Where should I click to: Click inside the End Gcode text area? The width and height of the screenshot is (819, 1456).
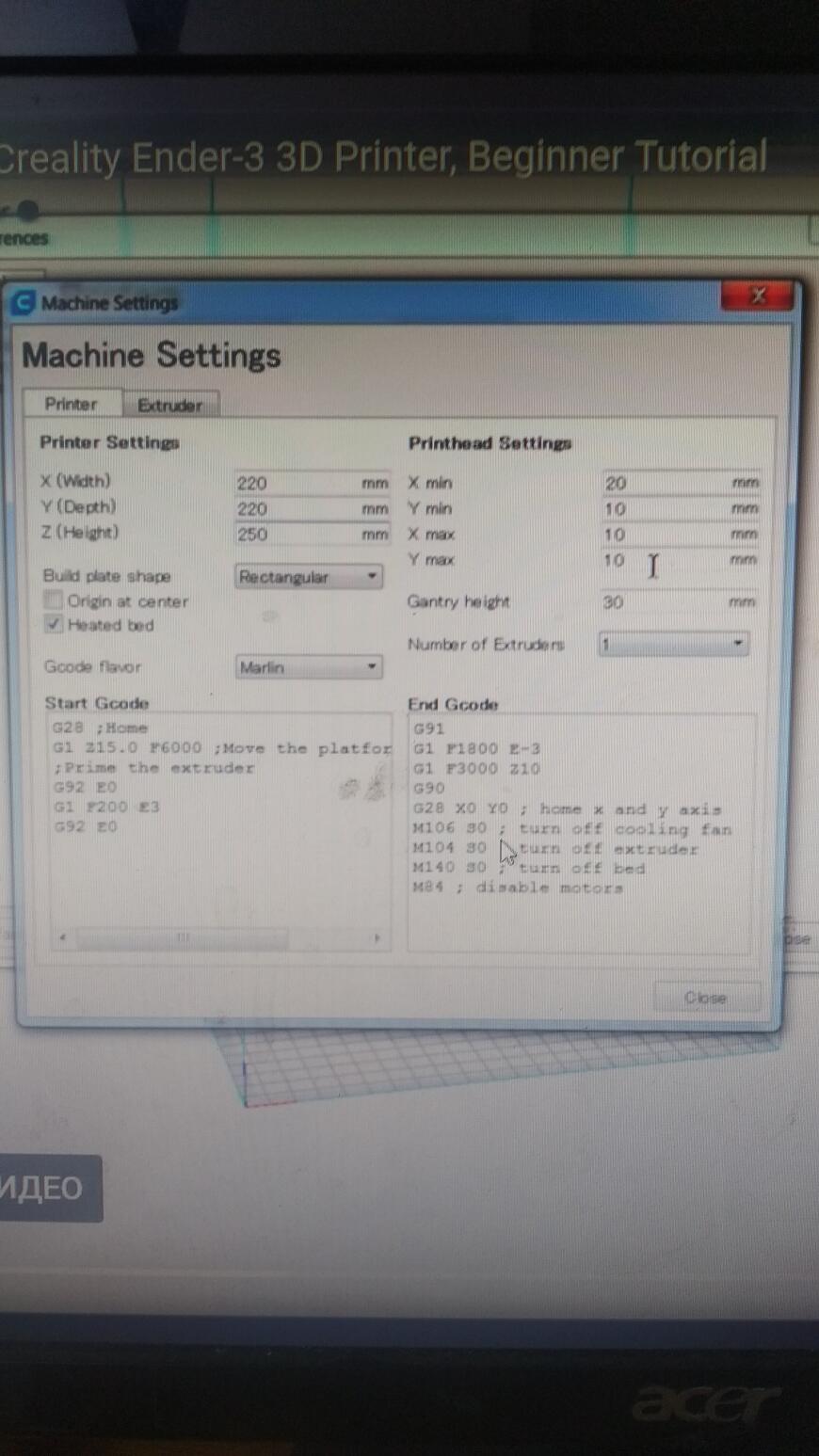click(x=581, y=833)
